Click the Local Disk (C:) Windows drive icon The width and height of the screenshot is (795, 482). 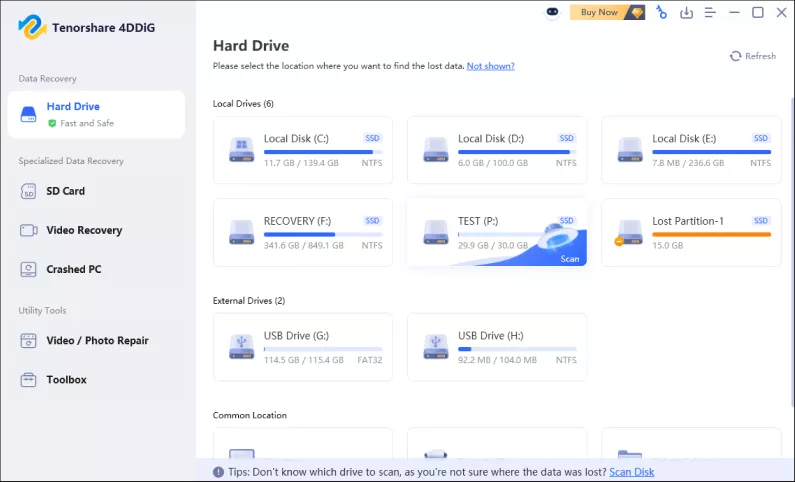[241, 150]
